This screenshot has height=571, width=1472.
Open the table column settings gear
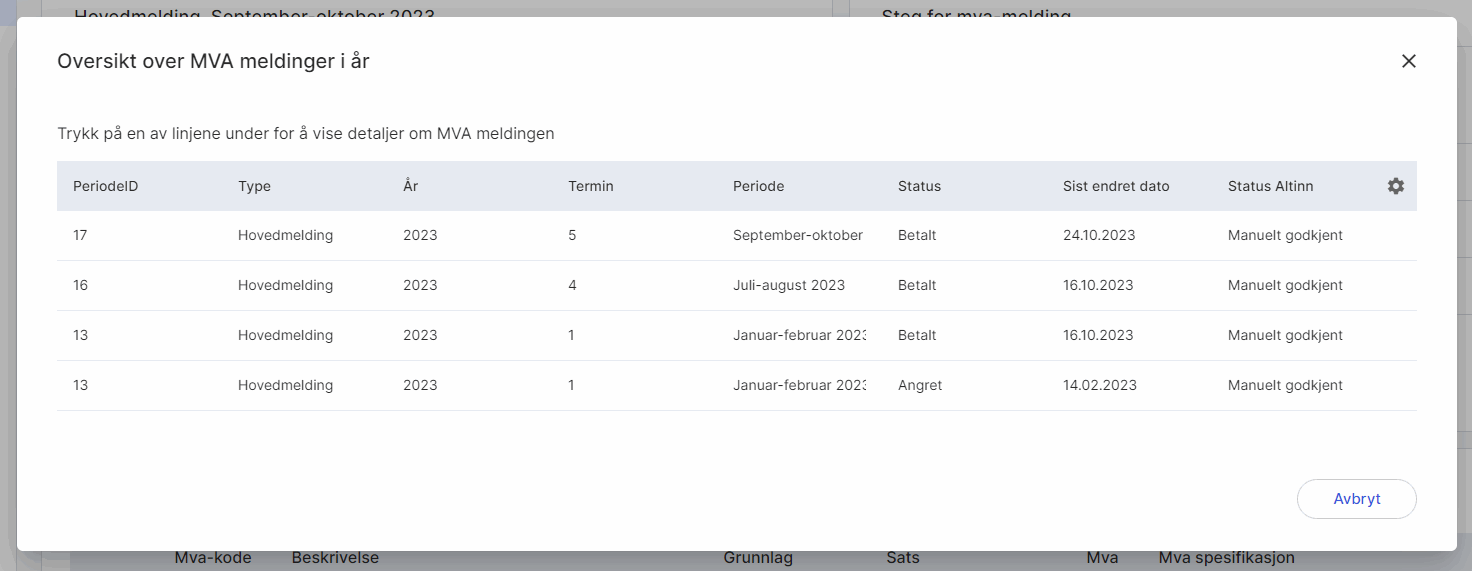coord(1396,186)
